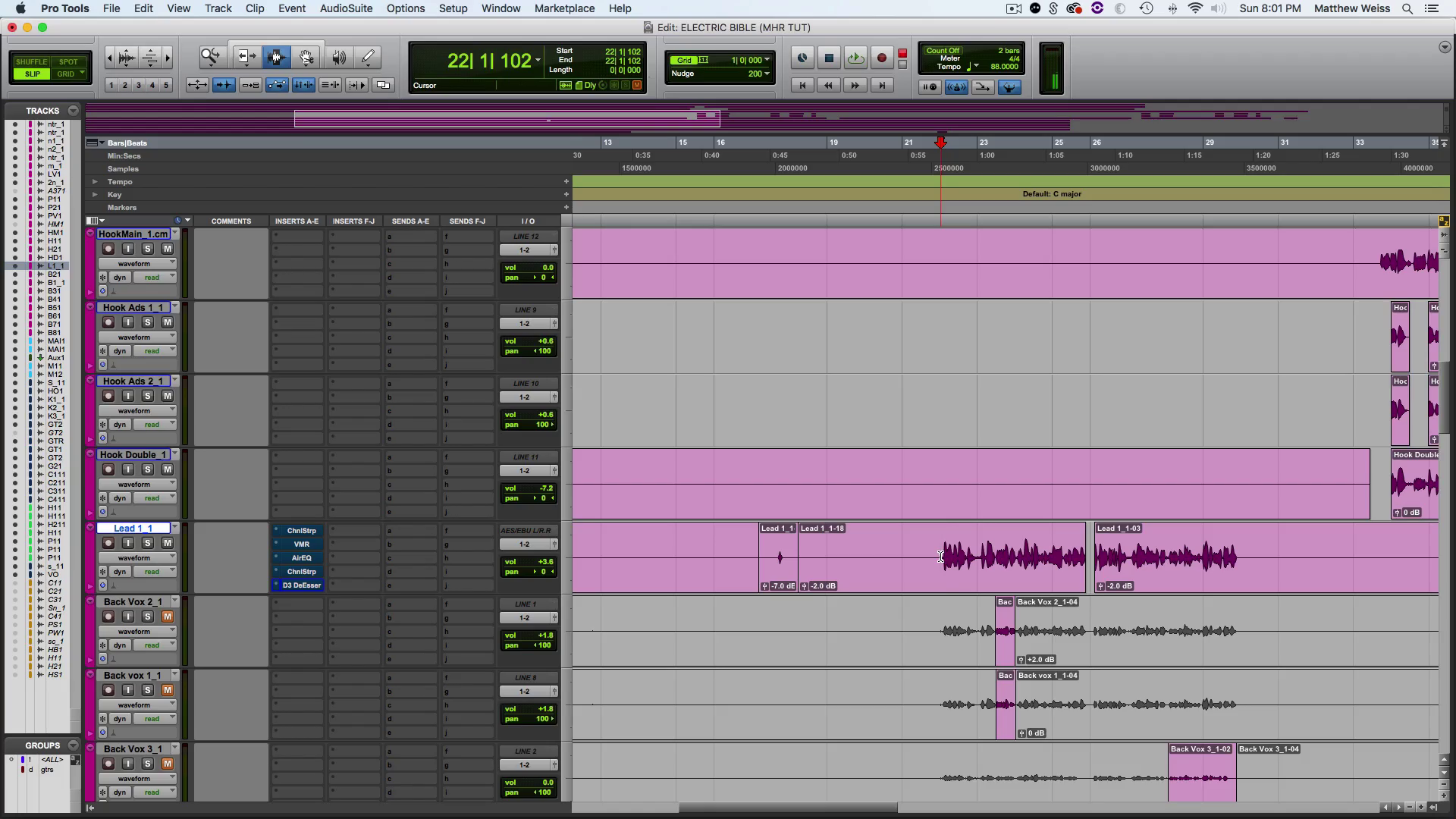Solo the Hook Ads 1_1 track
Viewport: 1456px width, 819px height.
(x=148, y=322)
